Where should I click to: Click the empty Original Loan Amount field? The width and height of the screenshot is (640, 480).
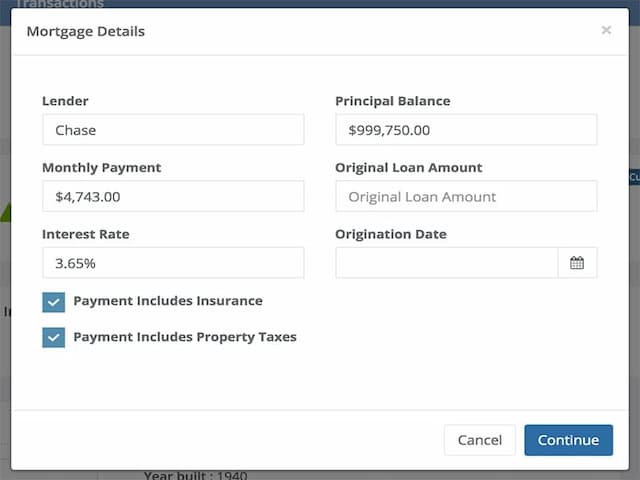tap(465, 197)
